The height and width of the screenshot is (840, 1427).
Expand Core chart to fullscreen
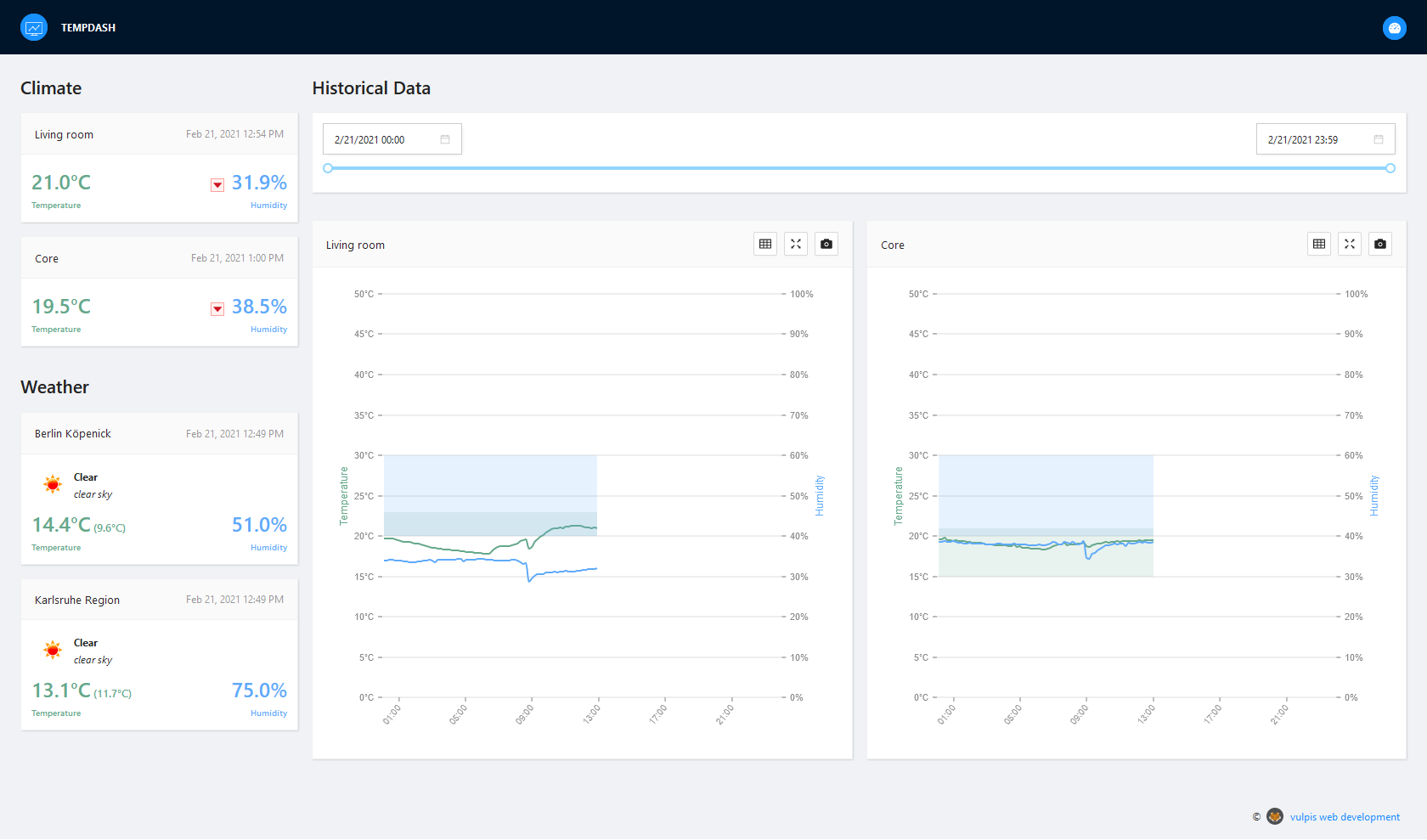(1350, 244)
